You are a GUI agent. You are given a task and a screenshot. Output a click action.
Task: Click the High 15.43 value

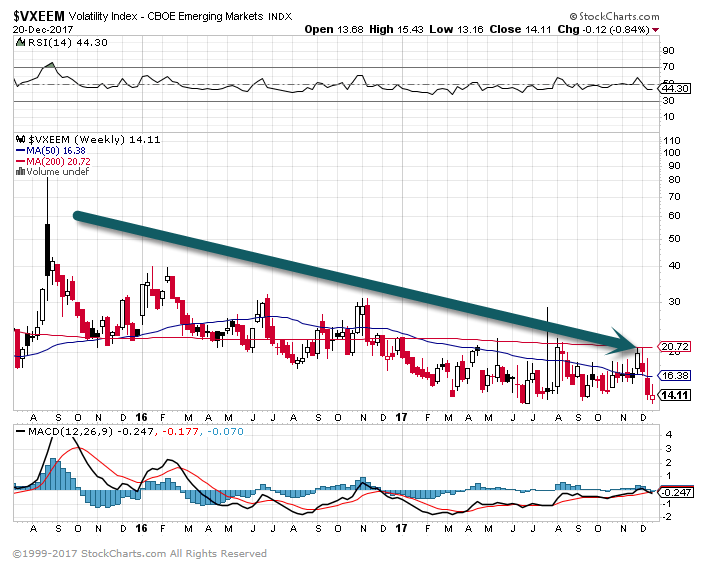pyautogui.click(x=396, y=29)
